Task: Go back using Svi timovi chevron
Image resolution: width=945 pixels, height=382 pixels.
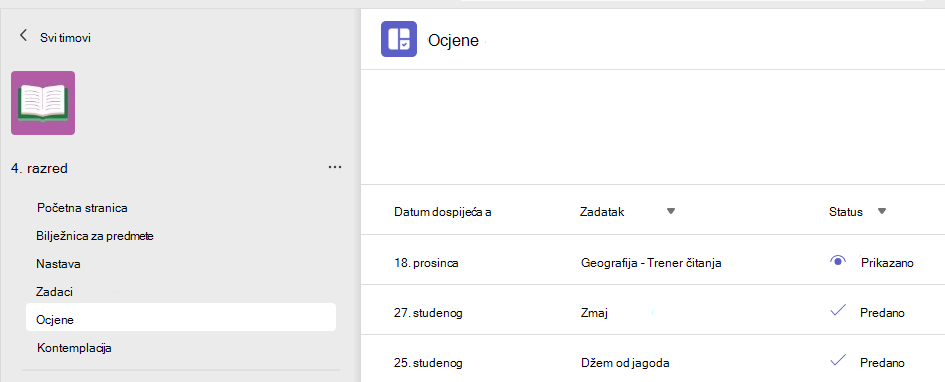Action: click(24, 36)
